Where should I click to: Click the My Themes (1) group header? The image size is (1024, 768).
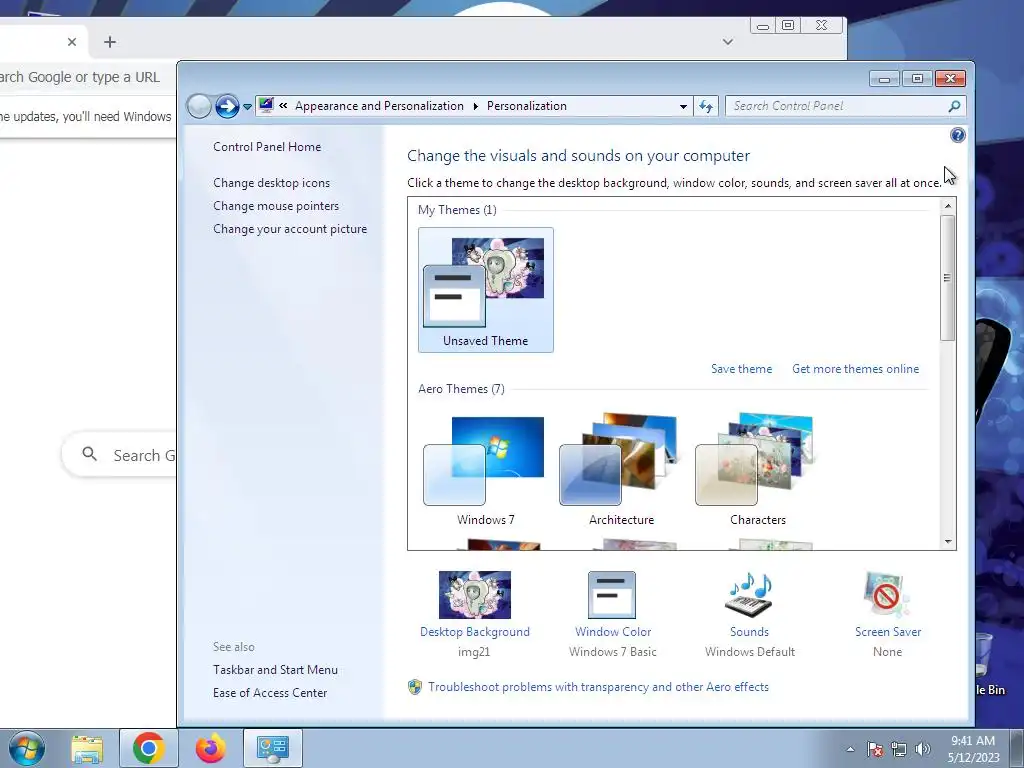[x=457, y=210]
